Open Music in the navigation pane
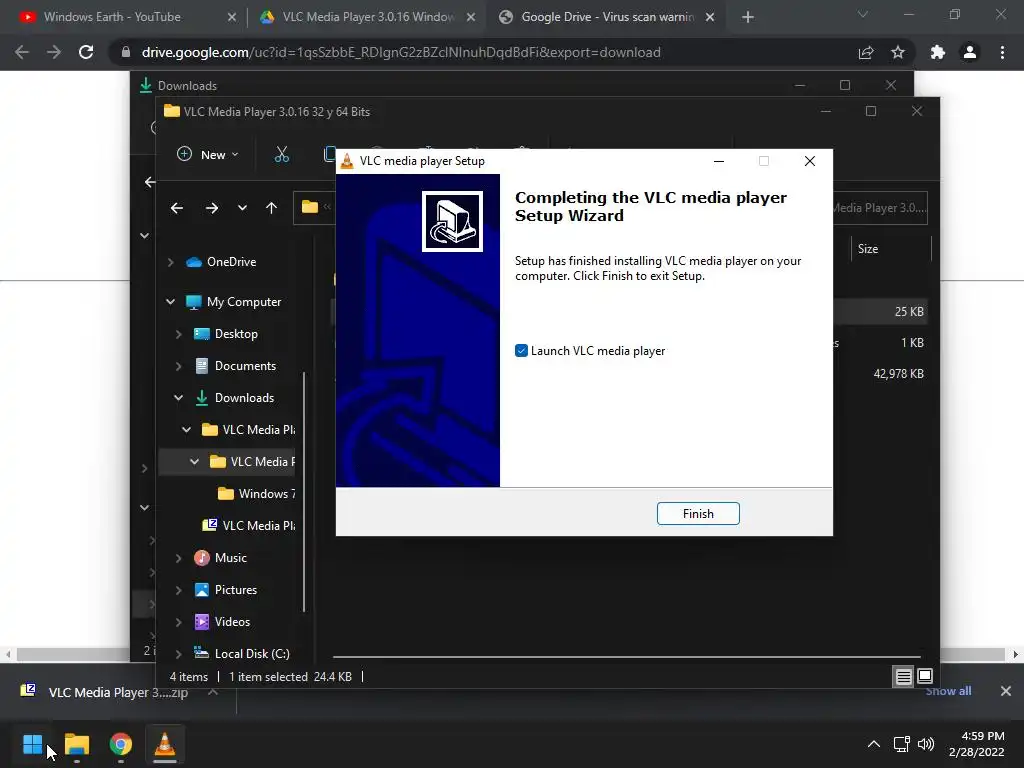 [x=231, y=558]
